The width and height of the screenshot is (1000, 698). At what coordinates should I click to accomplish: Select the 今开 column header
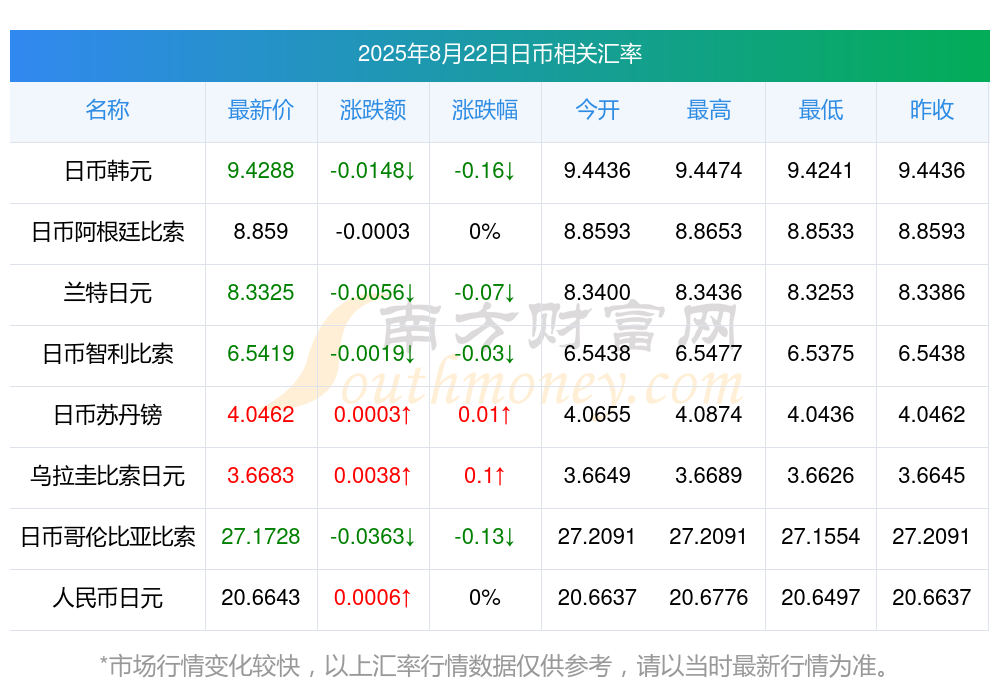click(597, 110)
